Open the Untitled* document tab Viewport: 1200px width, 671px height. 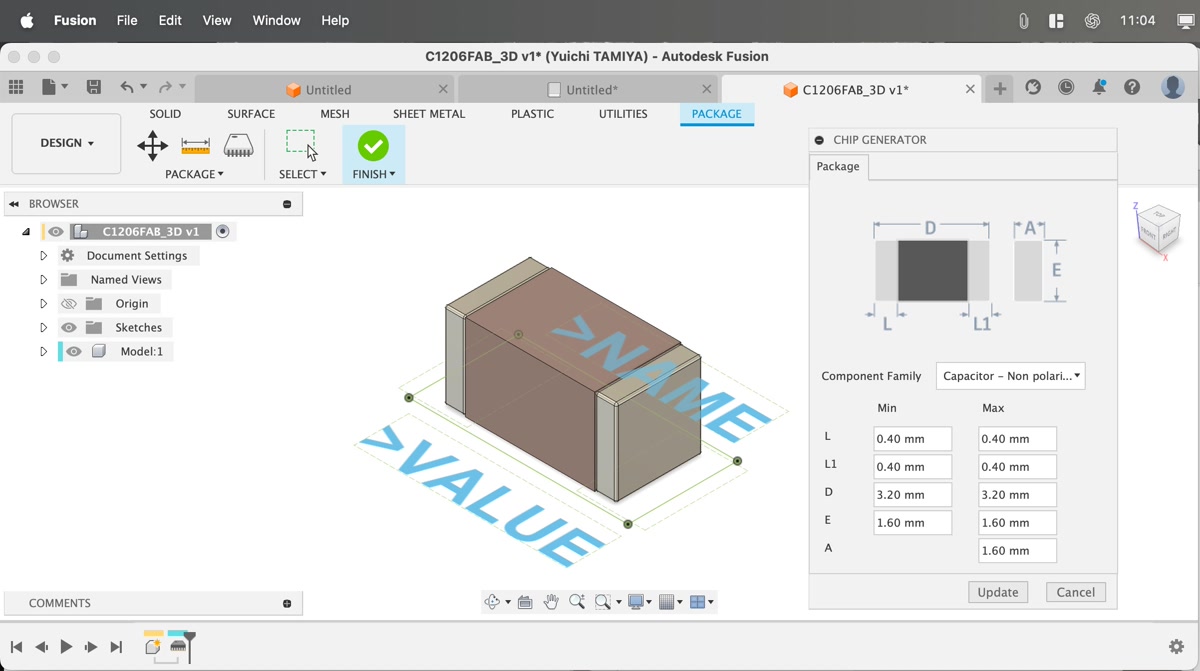(x=586, y=89)
